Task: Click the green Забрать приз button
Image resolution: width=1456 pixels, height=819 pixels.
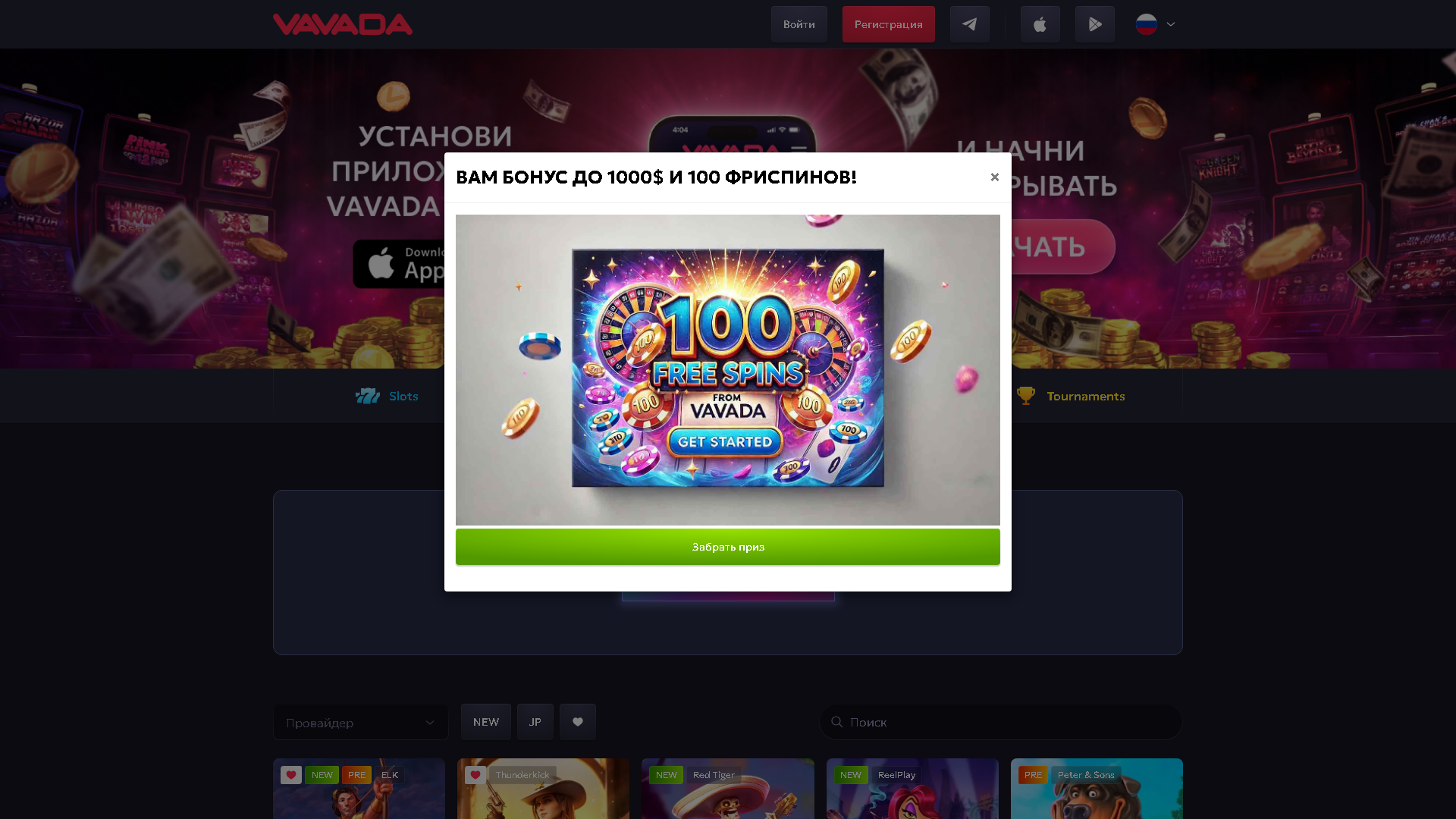Action: click(x=728, y=547)
